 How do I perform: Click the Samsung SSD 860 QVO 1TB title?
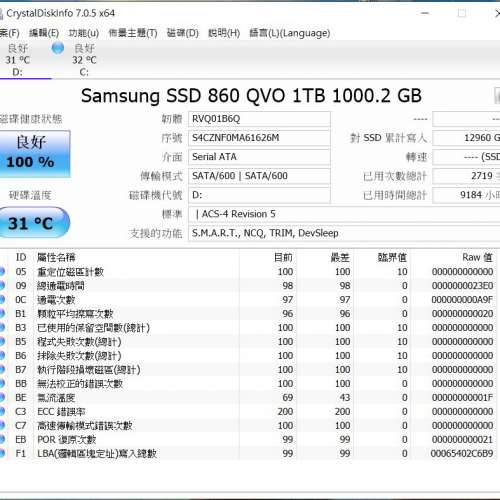point(251,96)
